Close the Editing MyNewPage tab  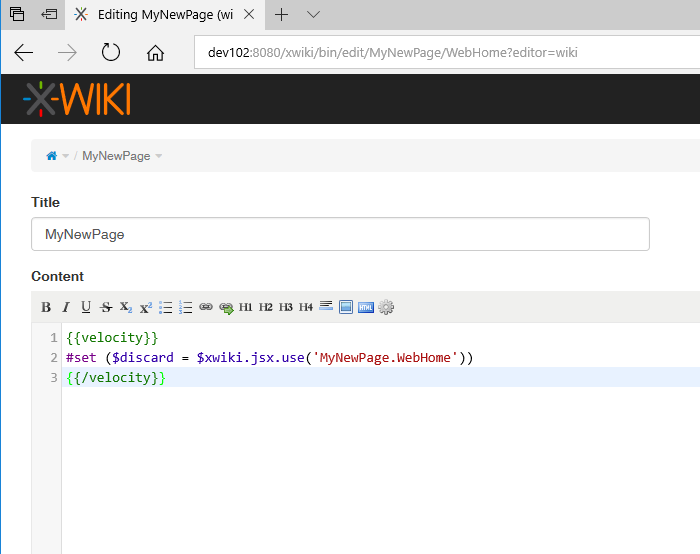click(249, 15)
